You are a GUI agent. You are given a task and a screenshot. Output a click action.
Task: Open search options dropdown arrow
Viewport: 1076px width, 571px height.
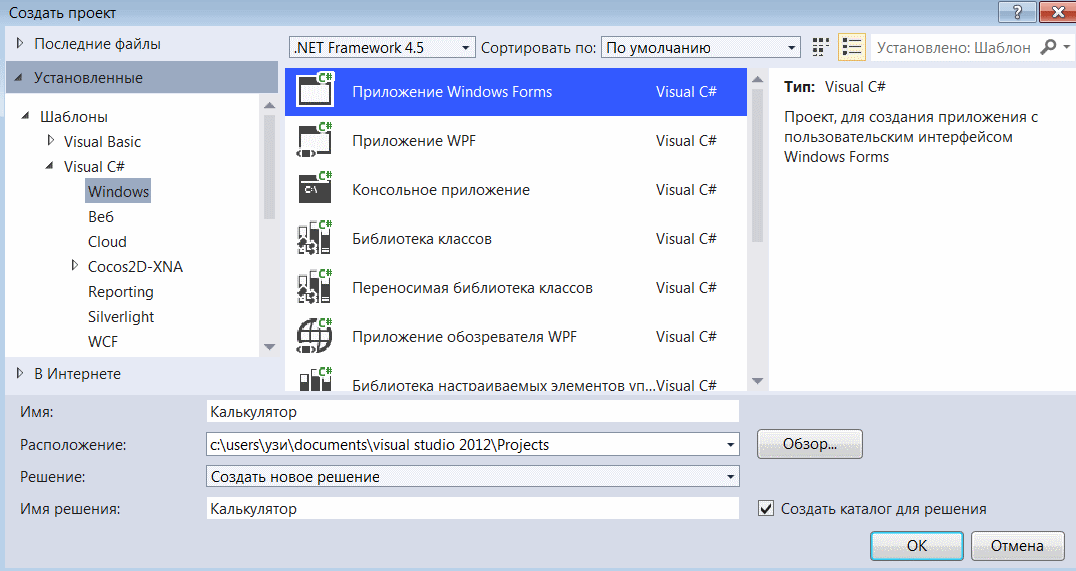1066,47
